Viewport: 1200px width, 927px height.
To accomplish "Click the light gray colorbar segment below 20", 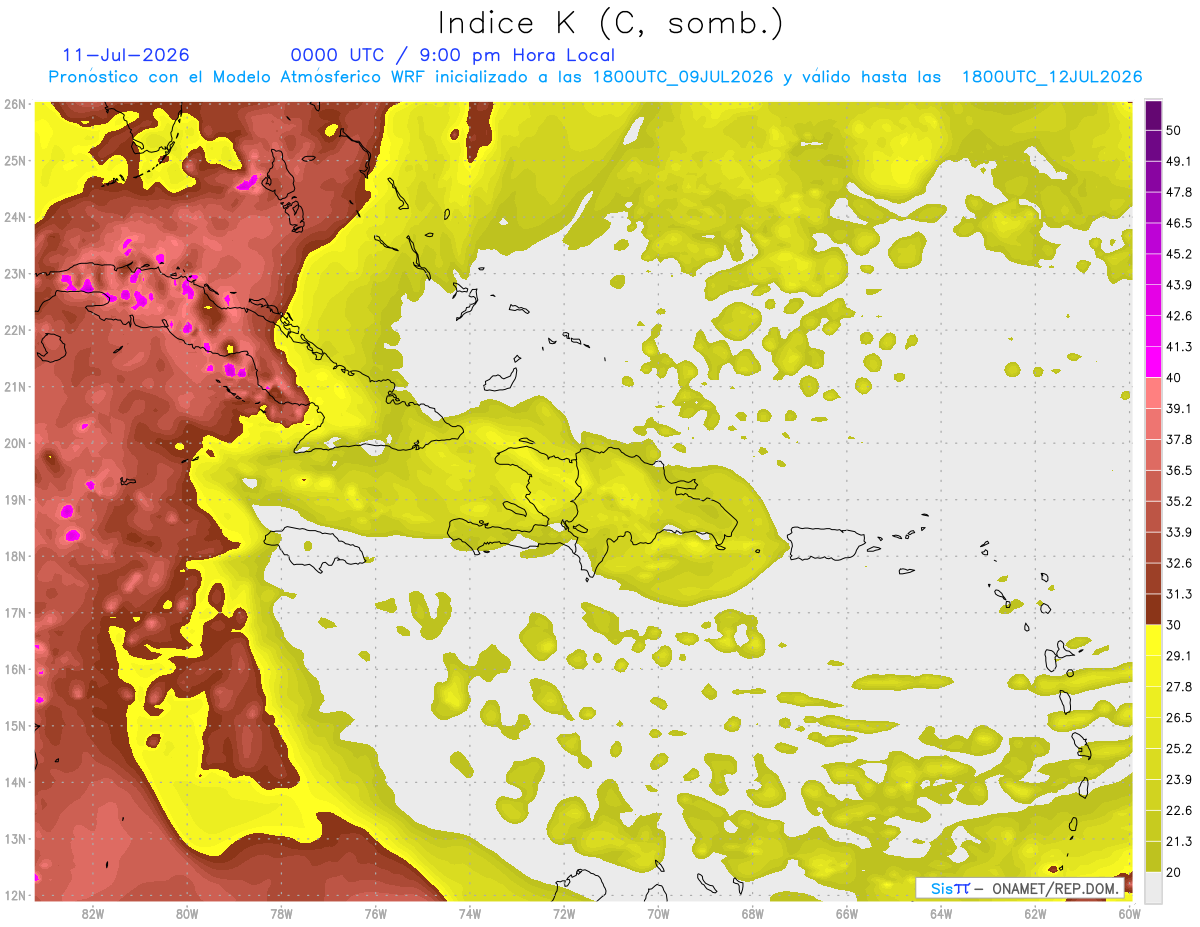I will pyautogui.click(x=1153, y=887).
